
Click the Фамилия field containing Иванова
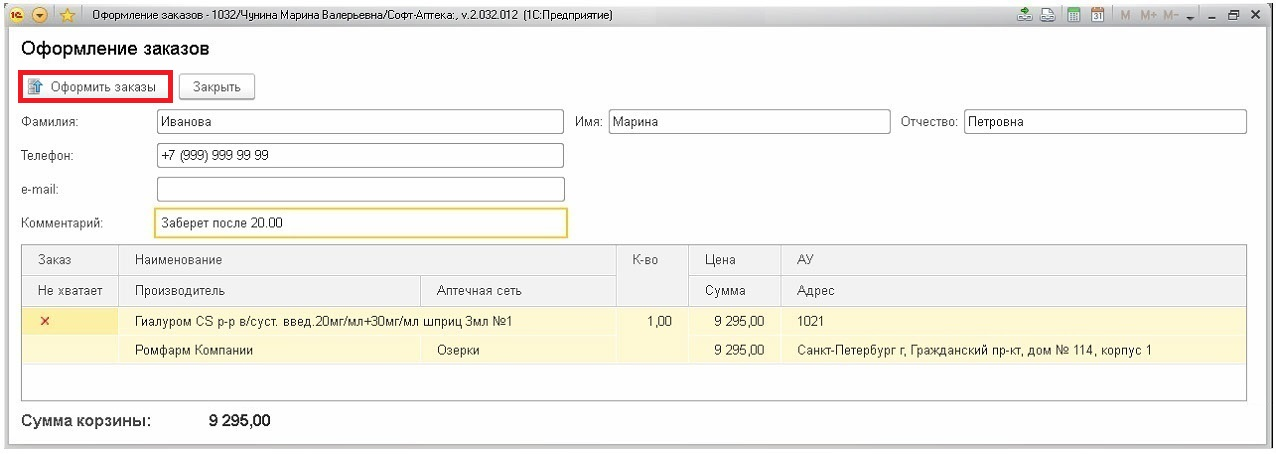pyautogui.click(x=360, y=122)
